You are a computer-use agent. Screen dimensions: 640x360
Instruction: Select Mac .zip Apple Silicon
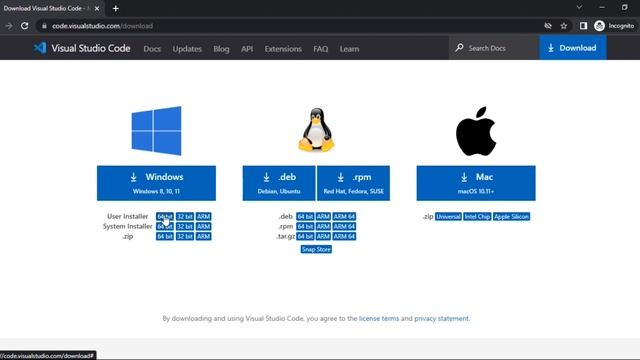511,216
